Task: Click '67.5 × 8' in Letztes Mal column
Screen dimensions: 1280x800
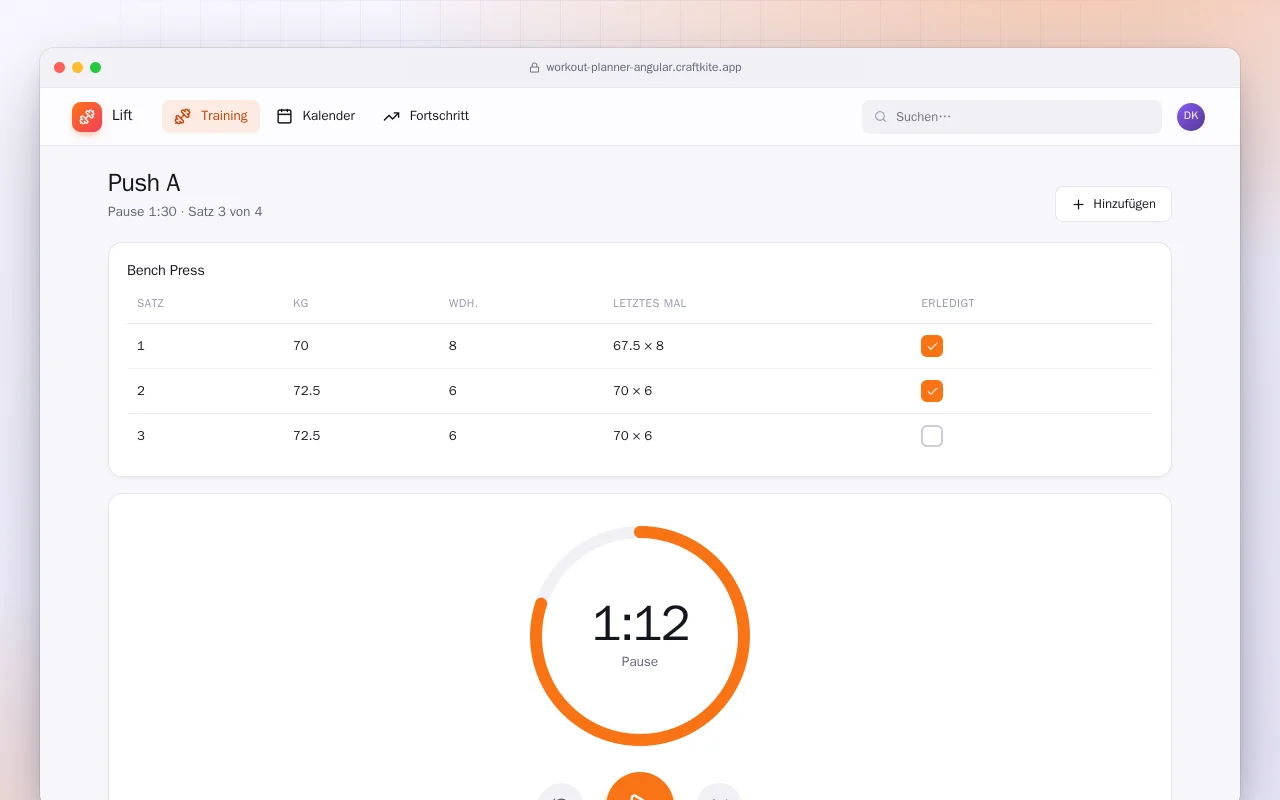Action: coord(638,346)
